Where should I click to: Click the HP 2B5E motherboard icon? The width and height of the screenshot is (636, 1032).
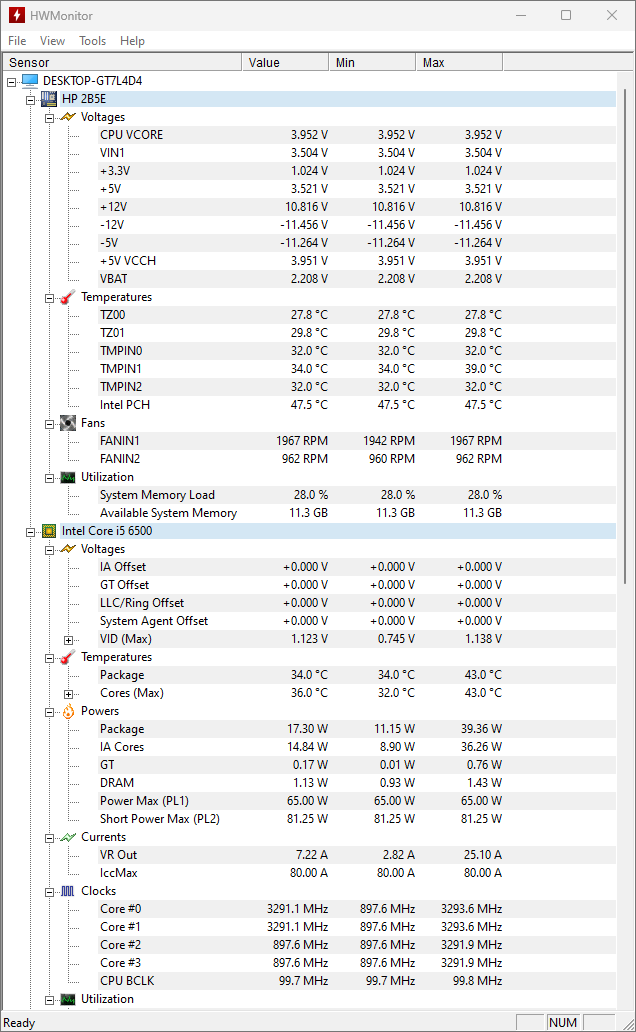tap(49, 99)
